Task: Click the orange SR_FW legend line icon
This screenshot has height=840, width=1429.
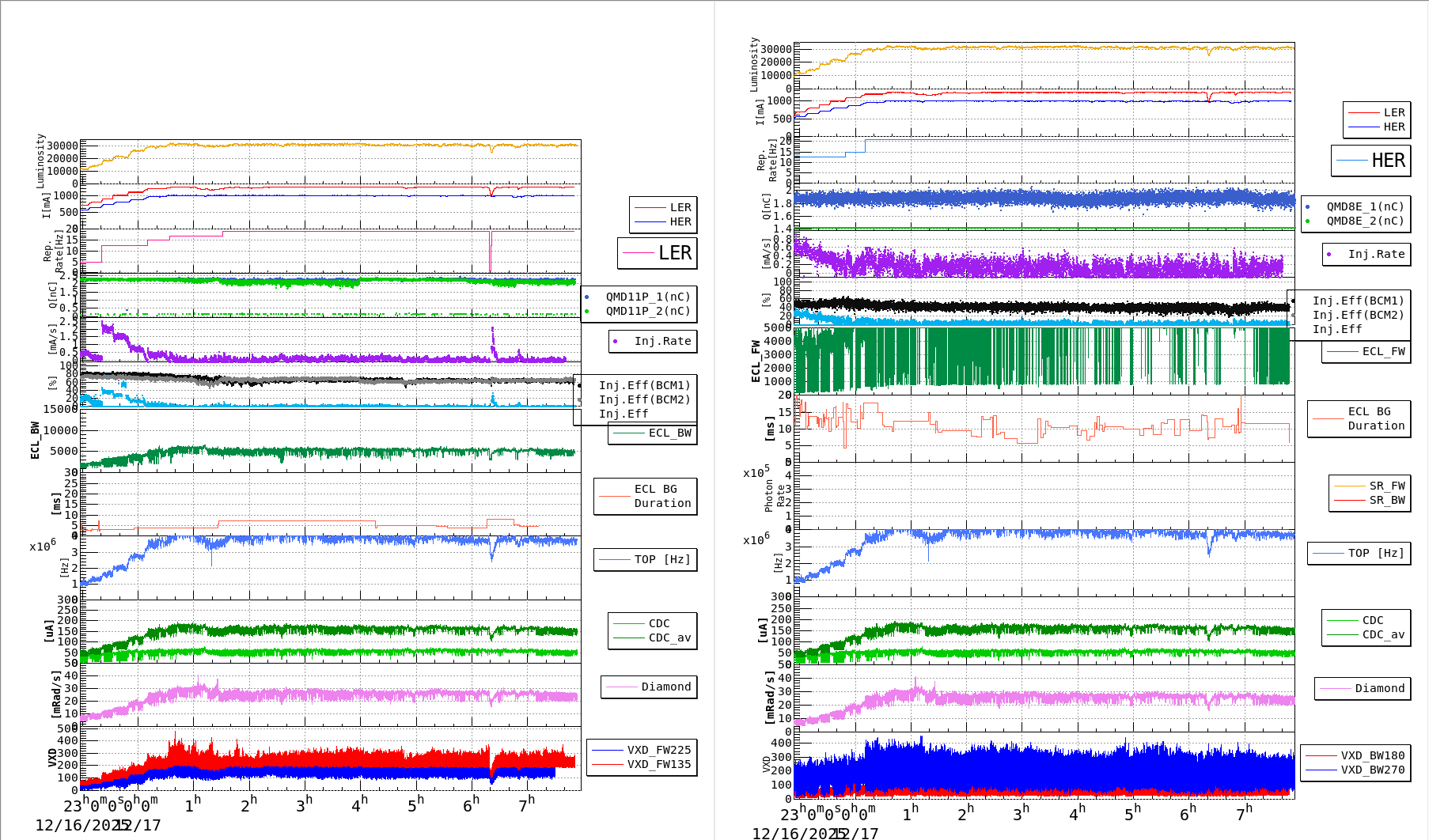Action: tap(1349, 486)
